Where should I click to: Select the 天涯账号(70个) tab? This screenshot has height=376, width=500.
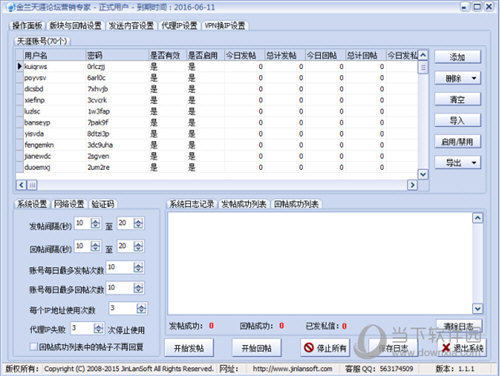42,41
